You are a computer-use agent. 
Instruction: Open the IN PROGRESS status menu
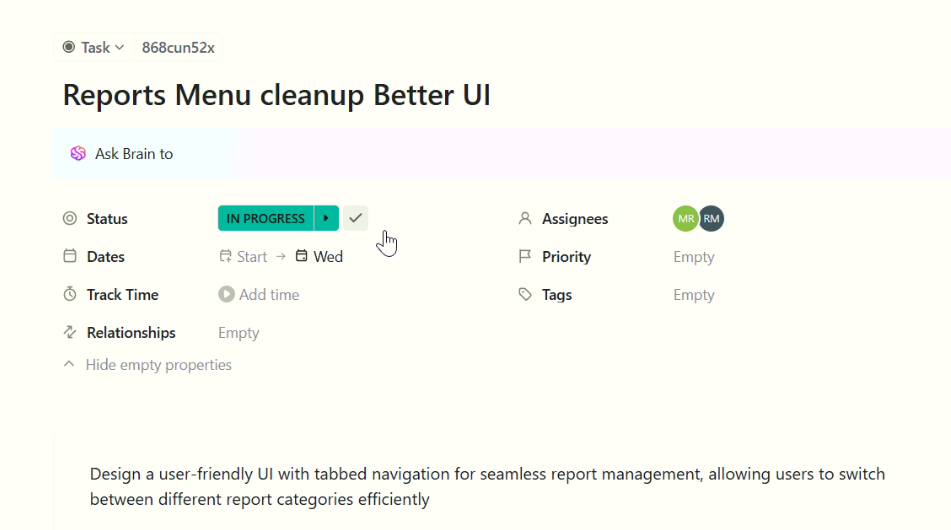[265, 218]
